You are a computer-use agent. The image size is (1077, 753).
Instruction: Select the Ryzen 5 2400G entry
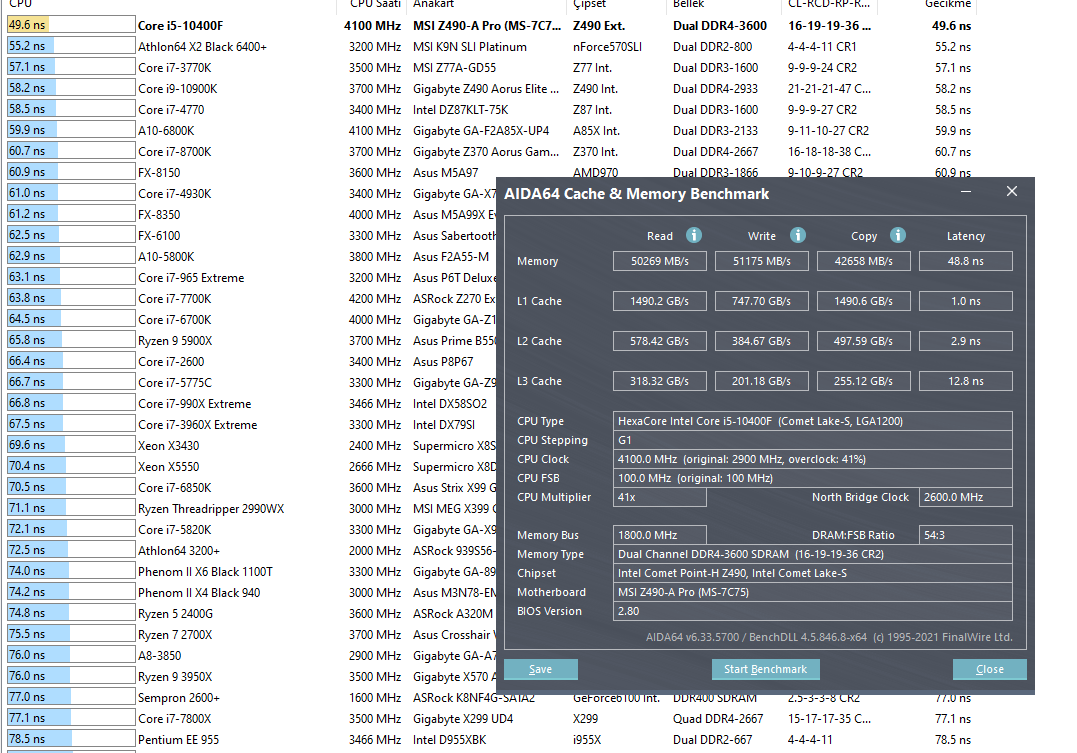[175, 614]
